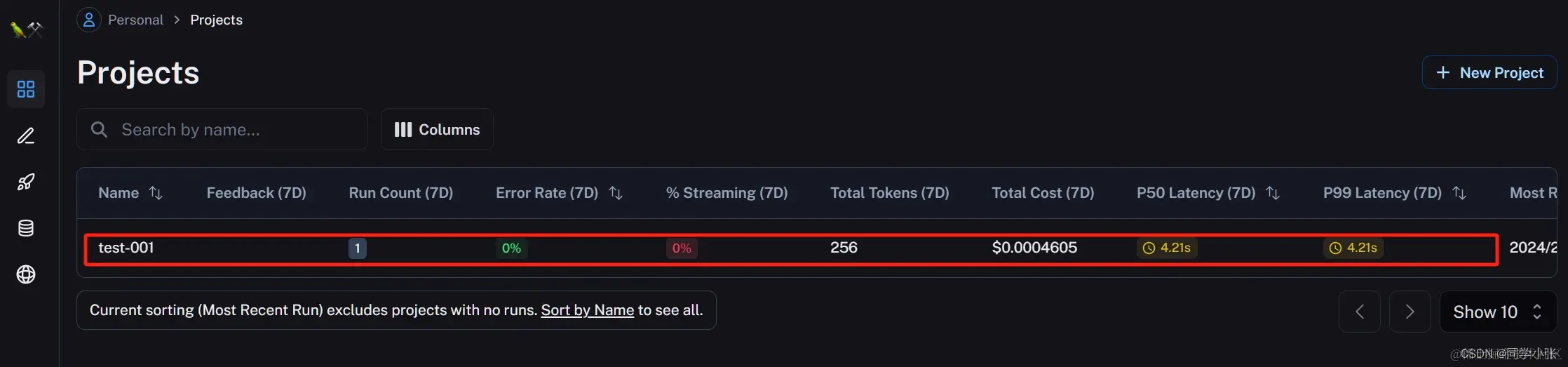Open the globe hub icon in sidebar
This screenshot has width=1568, height=367.
pos(26,274)
